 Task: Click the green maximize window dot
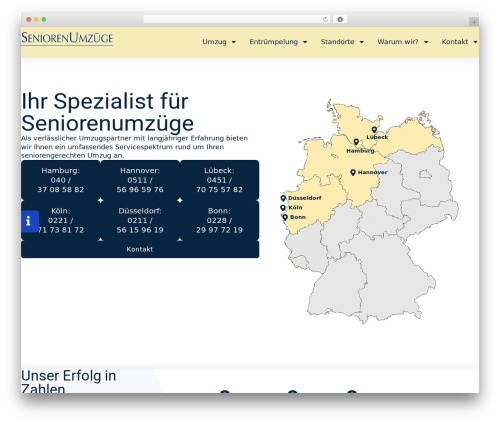coord(44,19)
